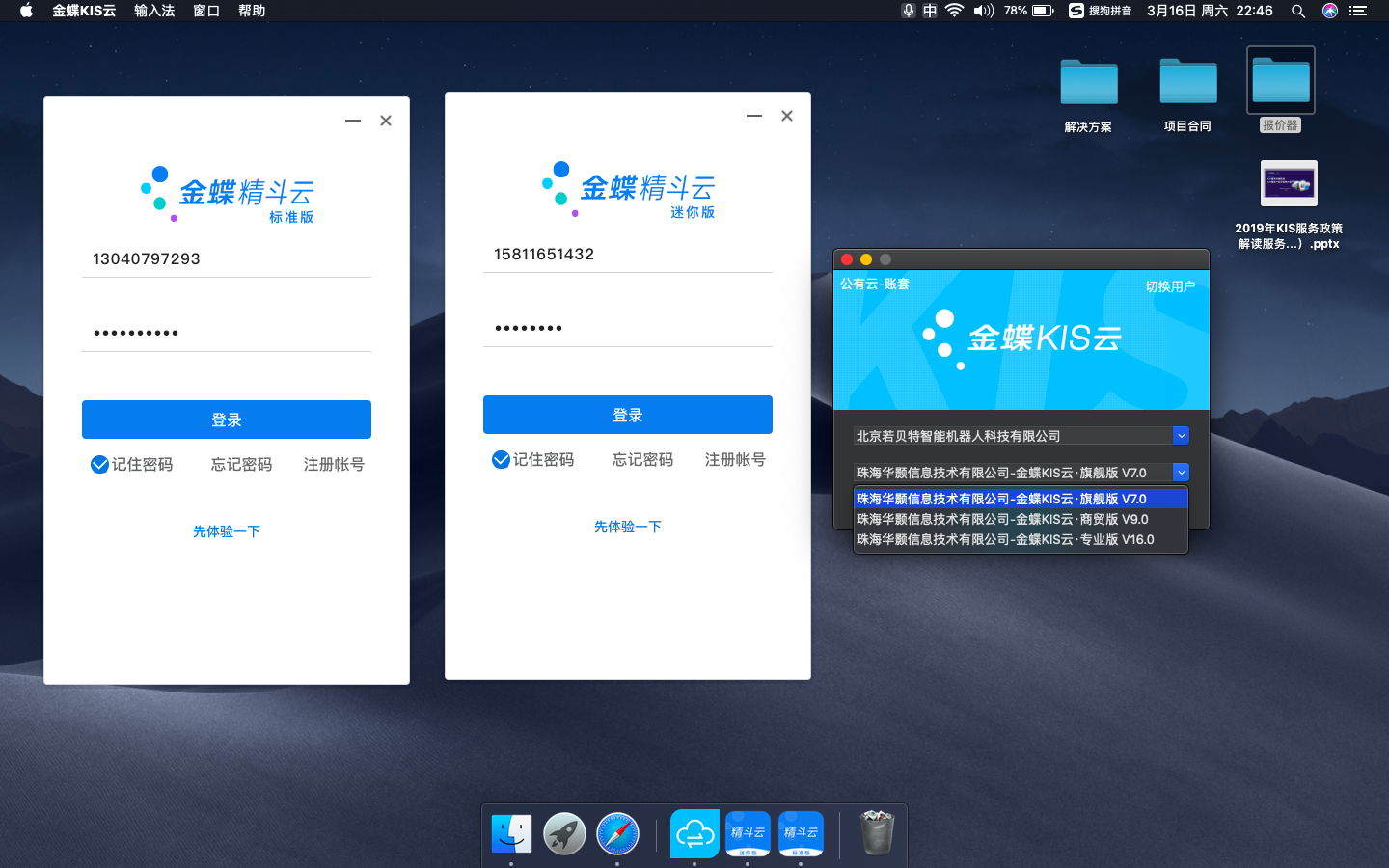Toggle 记住密码 in the 标准版 window
Viewport: 1389px width, 868px height.
coord(99,465)
